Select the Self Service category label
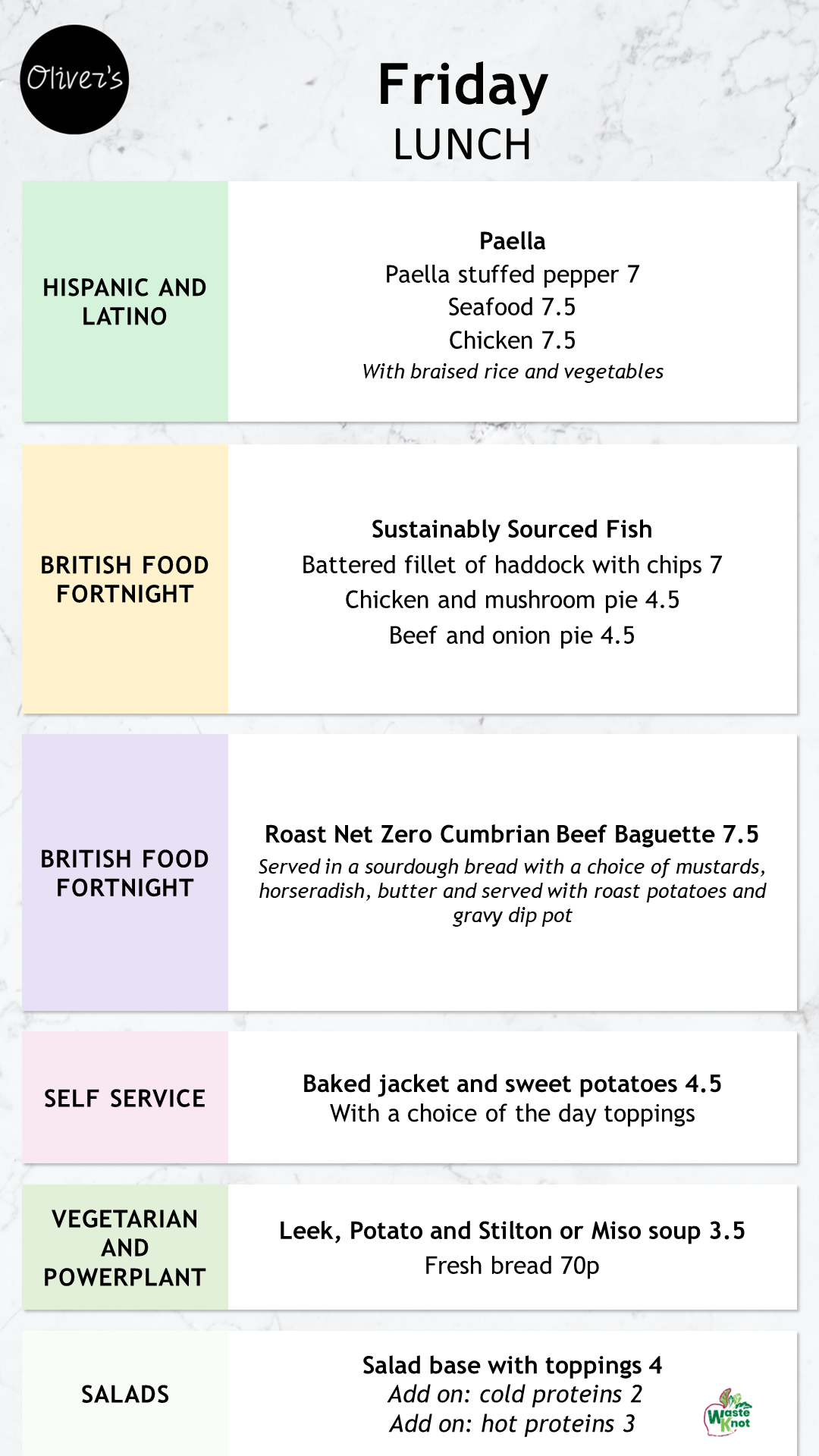The width and height of the screenshot is (819, 1456). click(125, 1098)
